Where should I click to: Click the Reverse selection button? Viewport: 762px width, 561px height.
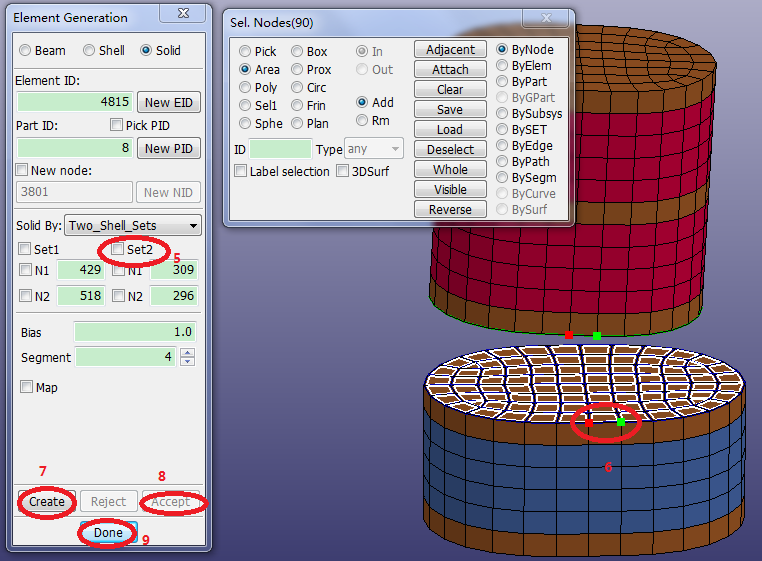click(450, 210)
